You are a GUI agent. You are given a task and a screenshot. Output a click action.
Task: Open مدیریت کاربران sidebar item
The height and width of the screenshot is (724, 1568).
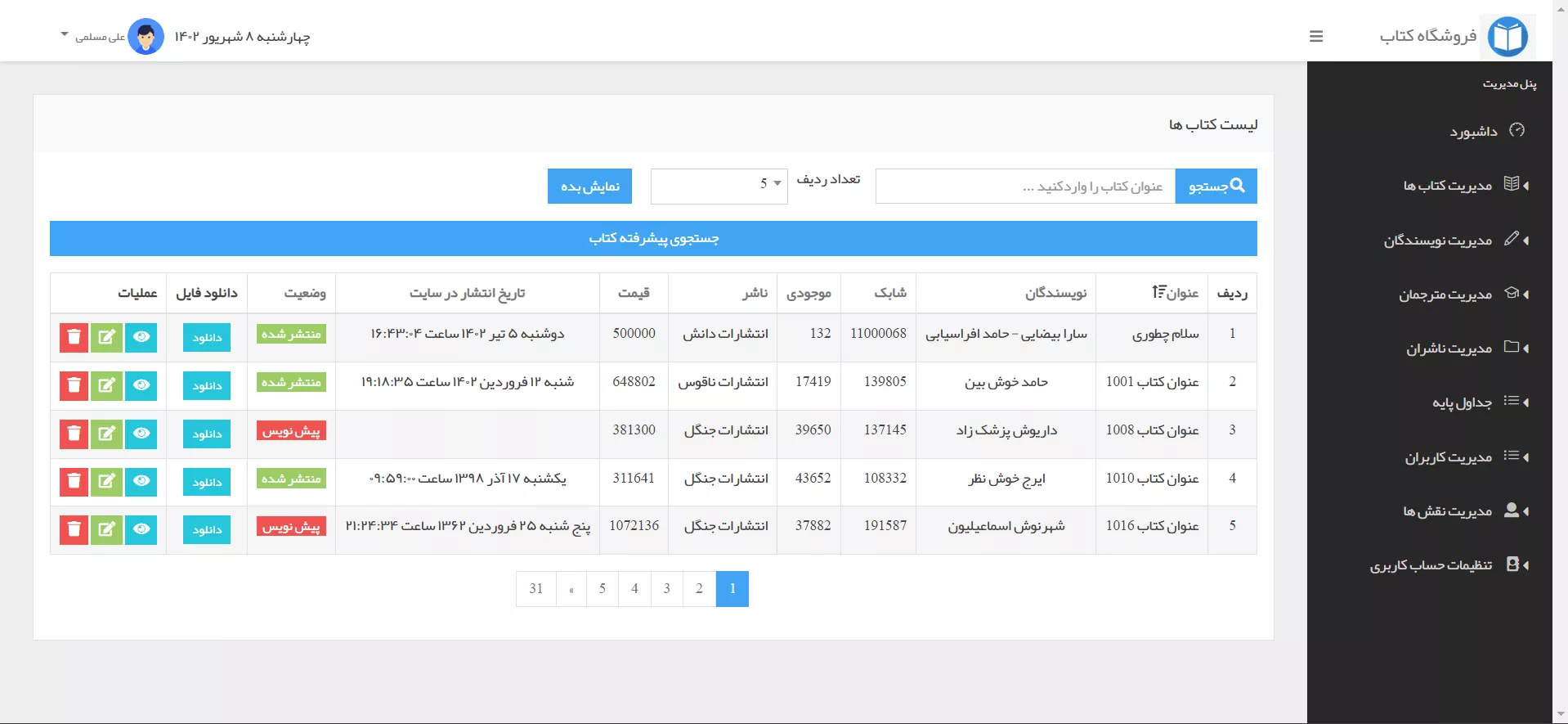click(1449, 457)
